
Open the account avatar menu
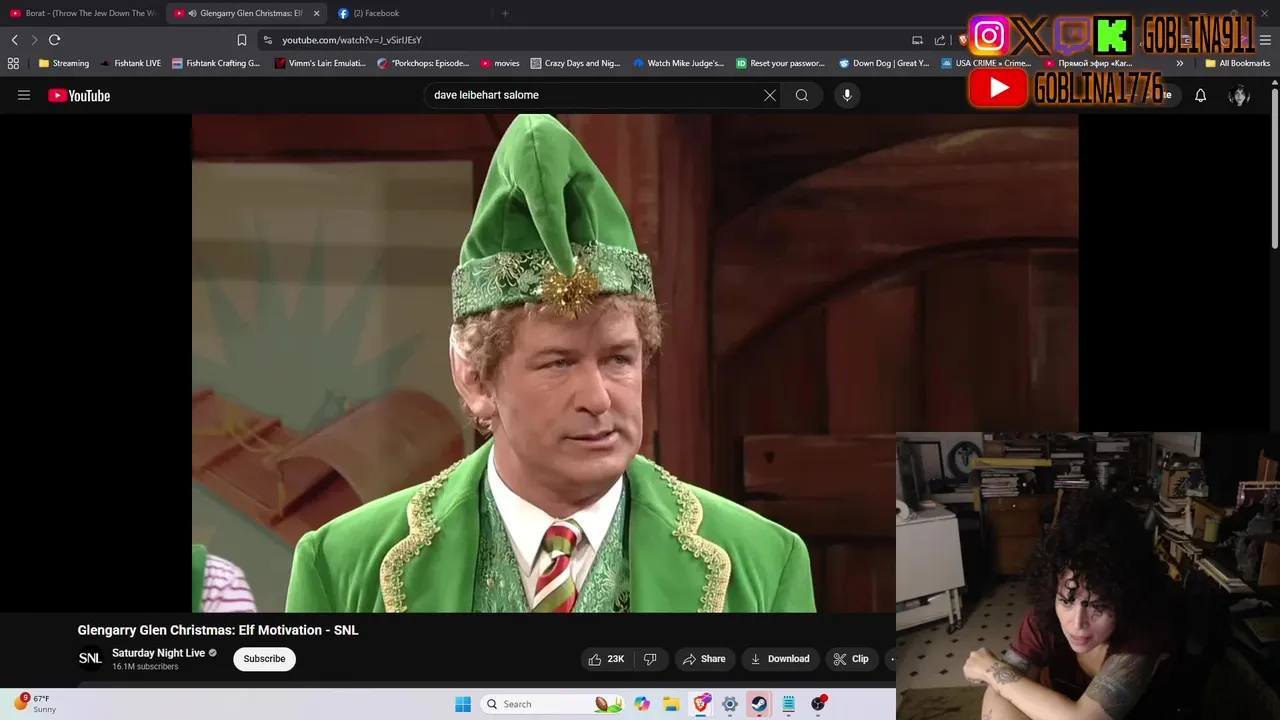click(x=1239, y=95)
